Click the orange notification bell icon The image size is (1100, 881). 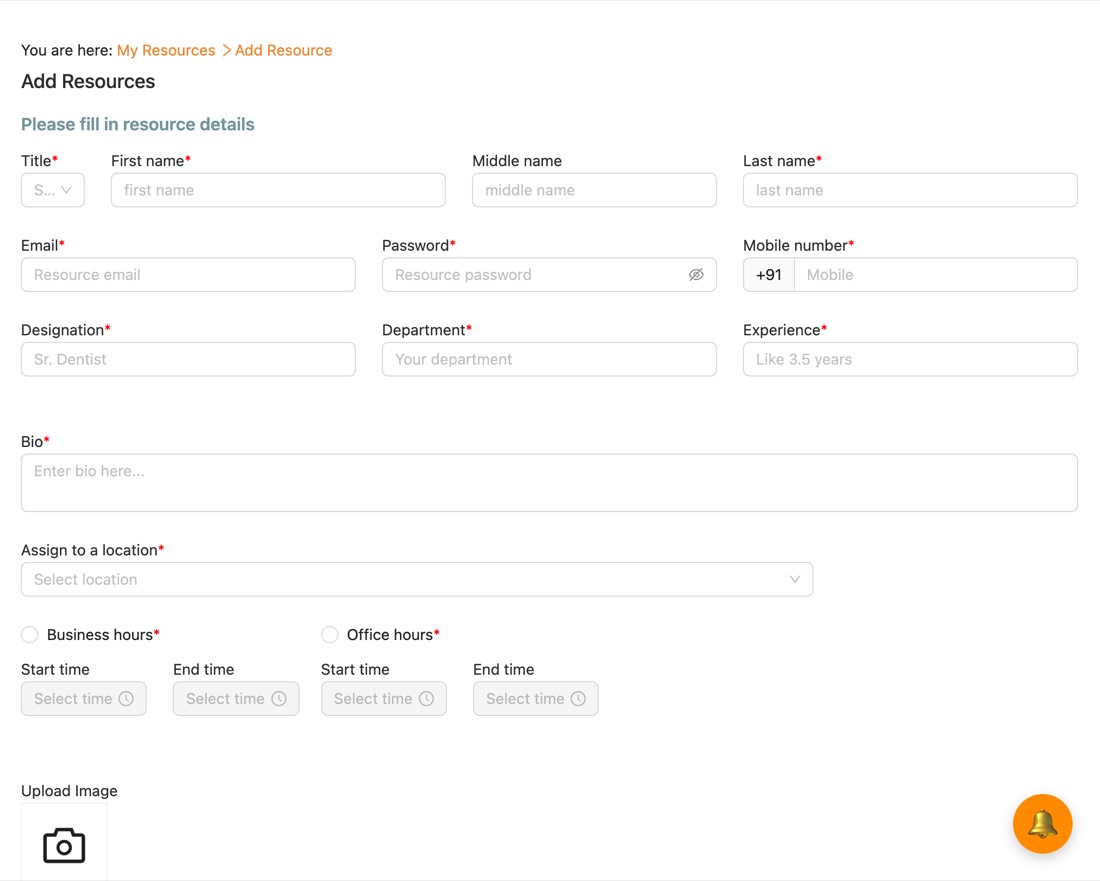tap(1042, 823)
